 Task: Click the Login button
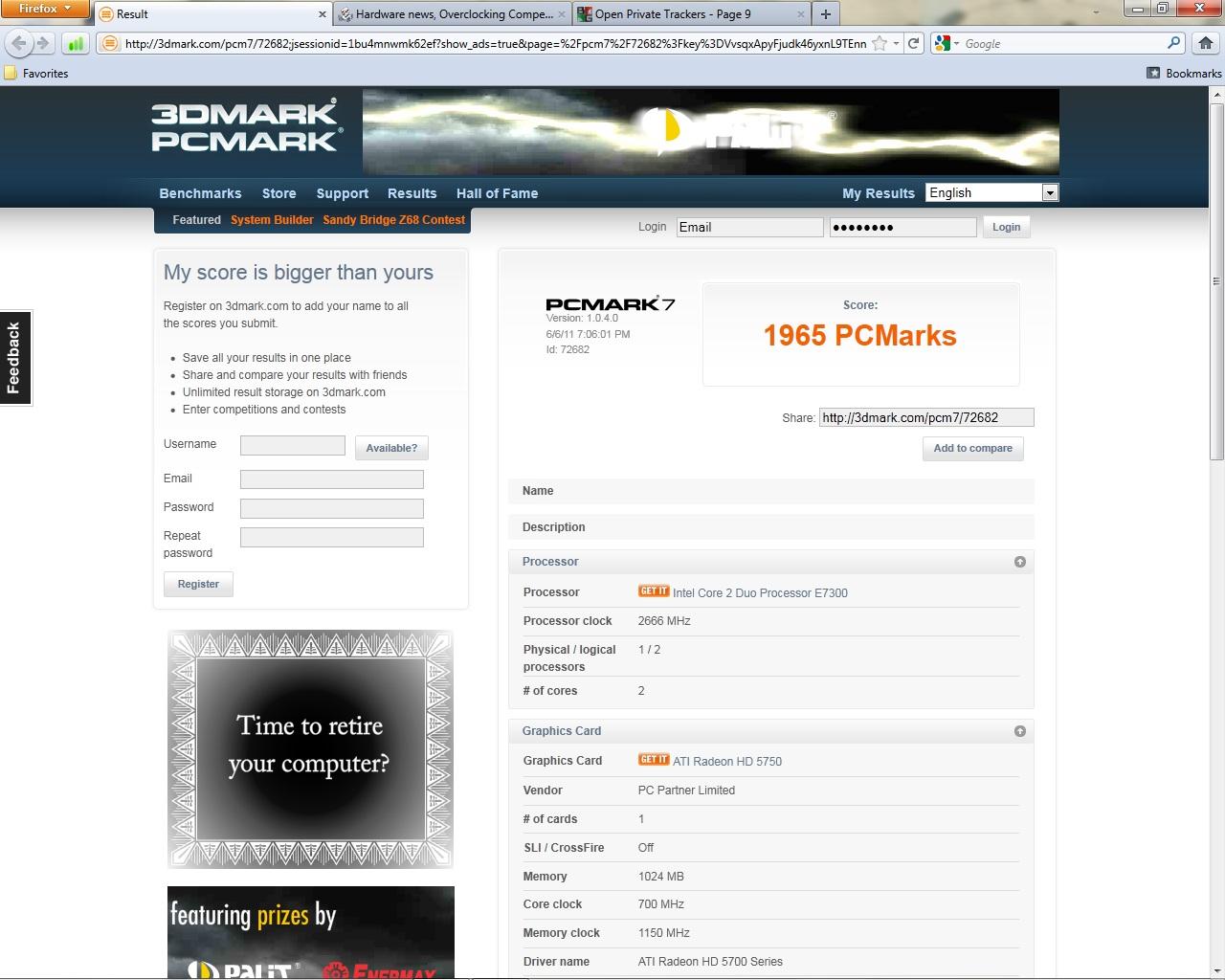pyautogui.click(x=1006, y=227)
